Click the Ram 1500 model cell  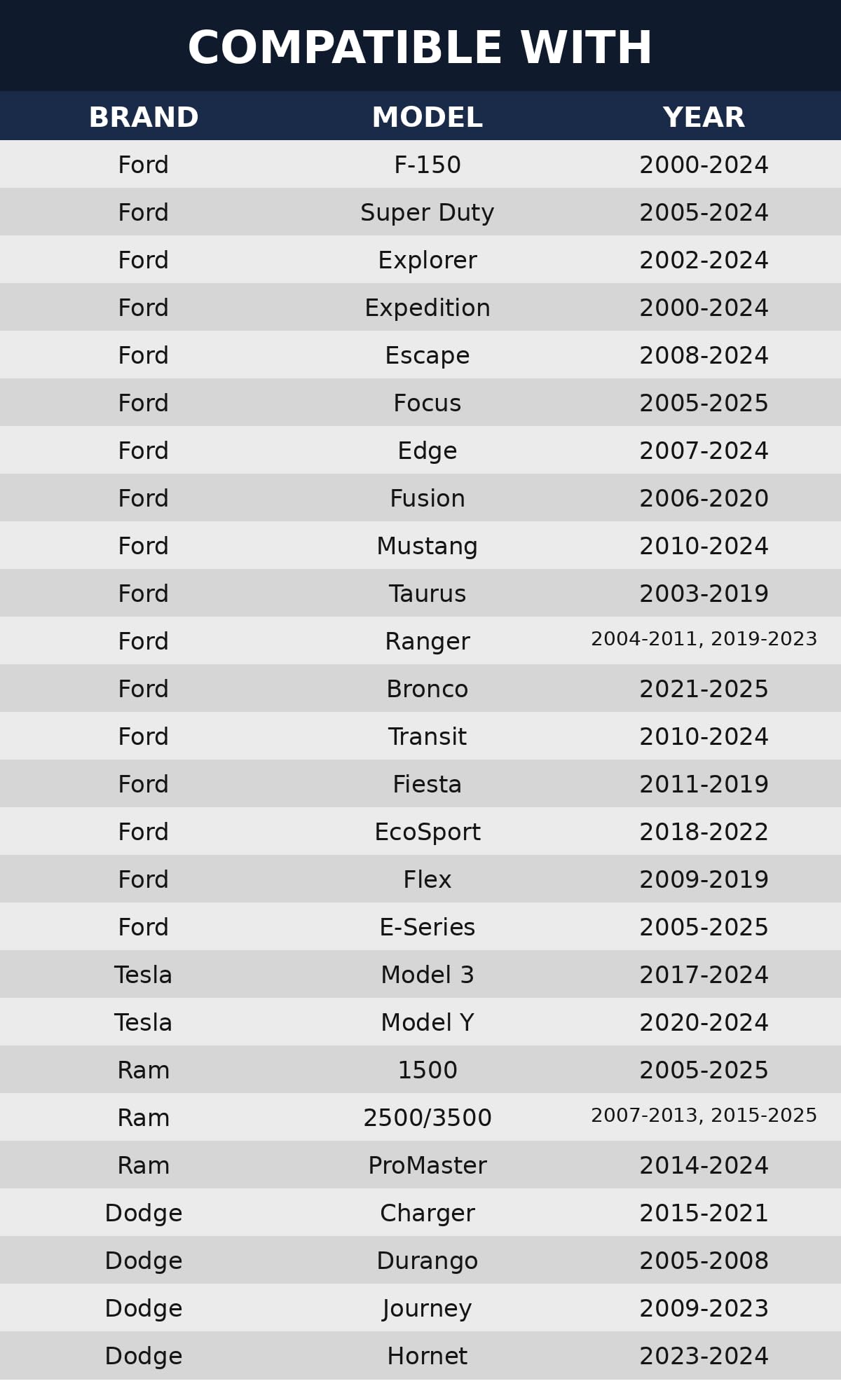coord(427,1071)
